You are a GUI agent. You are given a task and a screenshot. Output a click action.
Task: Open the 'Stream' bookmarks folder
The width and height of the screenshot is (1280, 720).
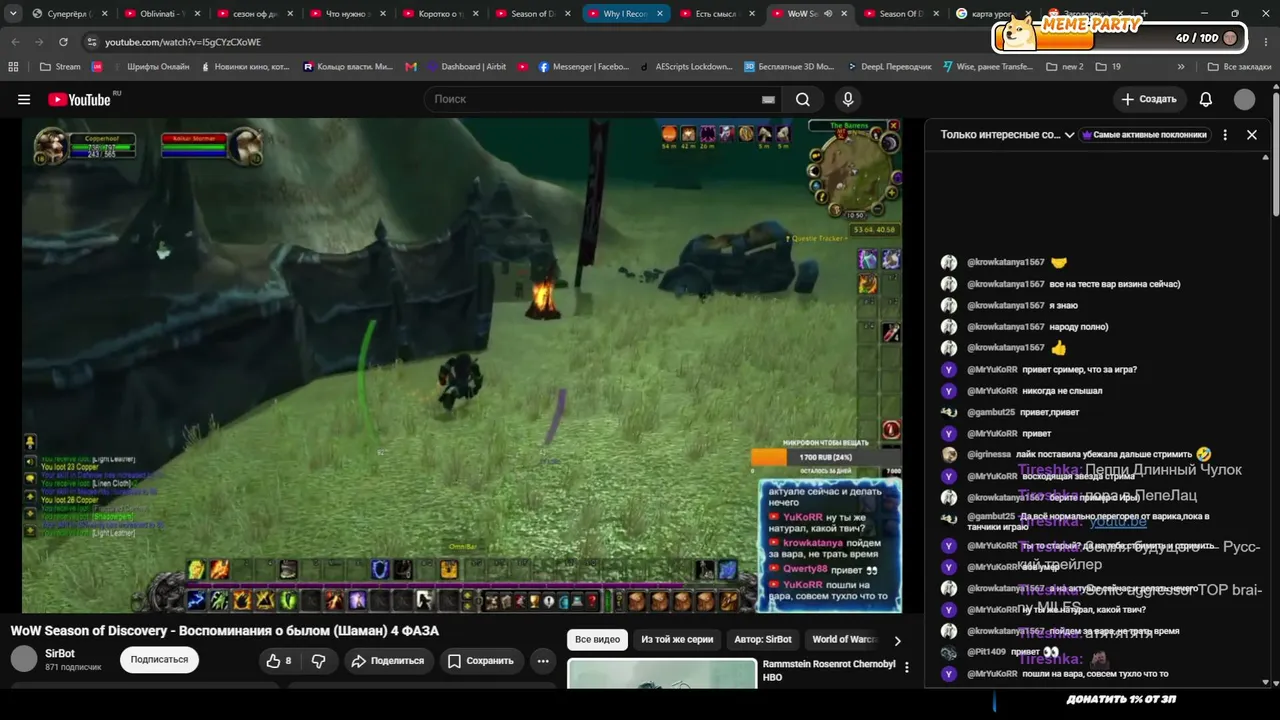click(x=60, y=67)
